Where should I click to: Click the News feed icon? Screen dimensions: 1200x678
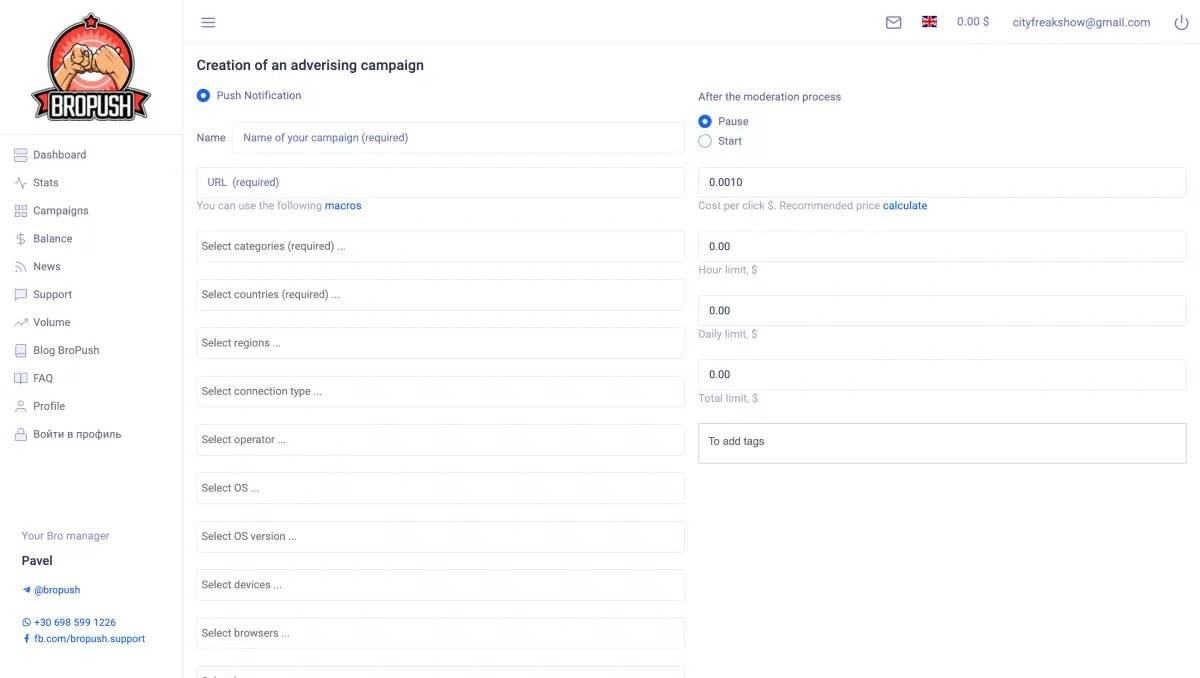20,267
